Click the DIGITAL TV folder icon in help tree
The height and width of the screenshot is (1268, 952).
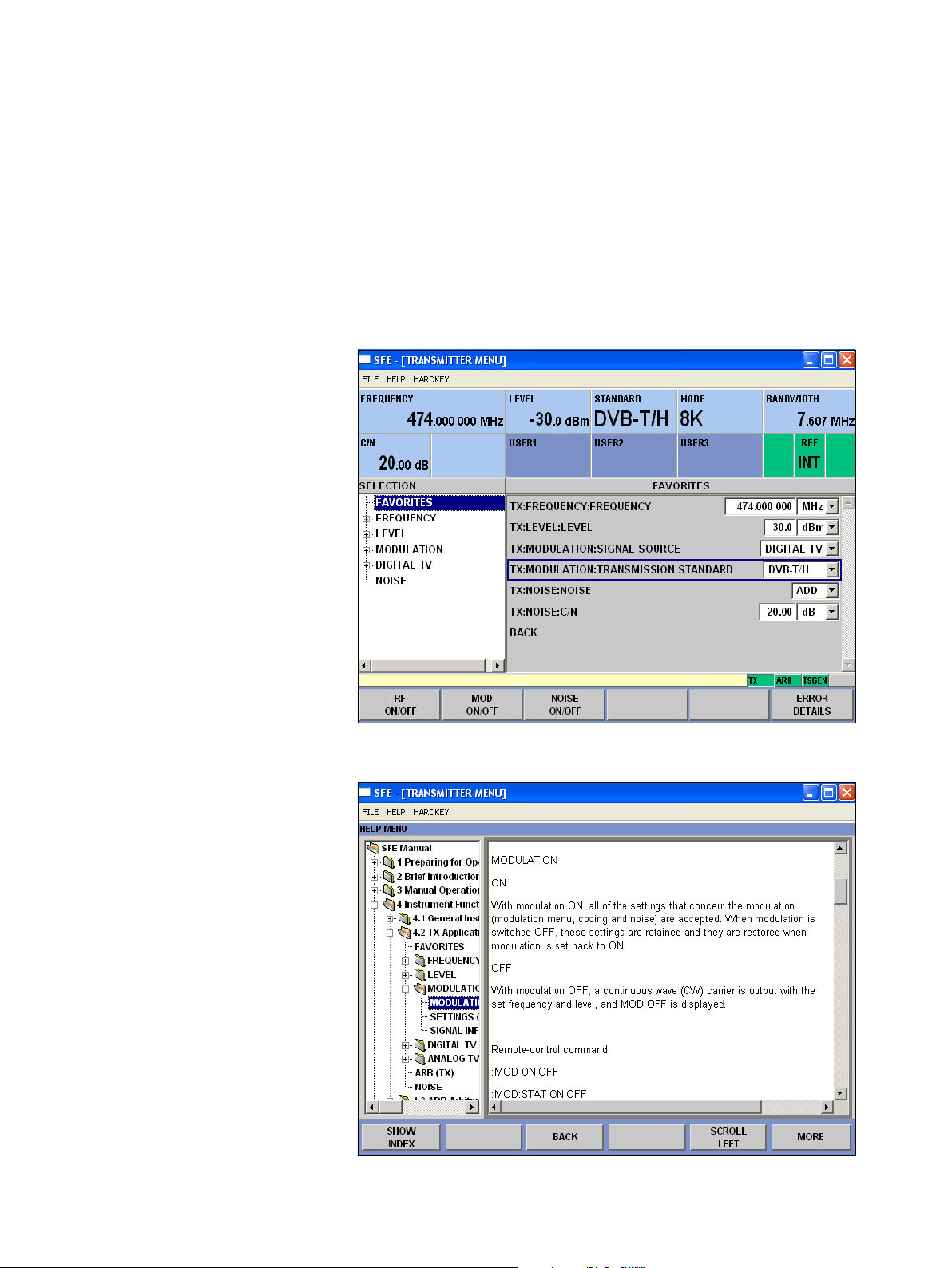coord(419,1045)
